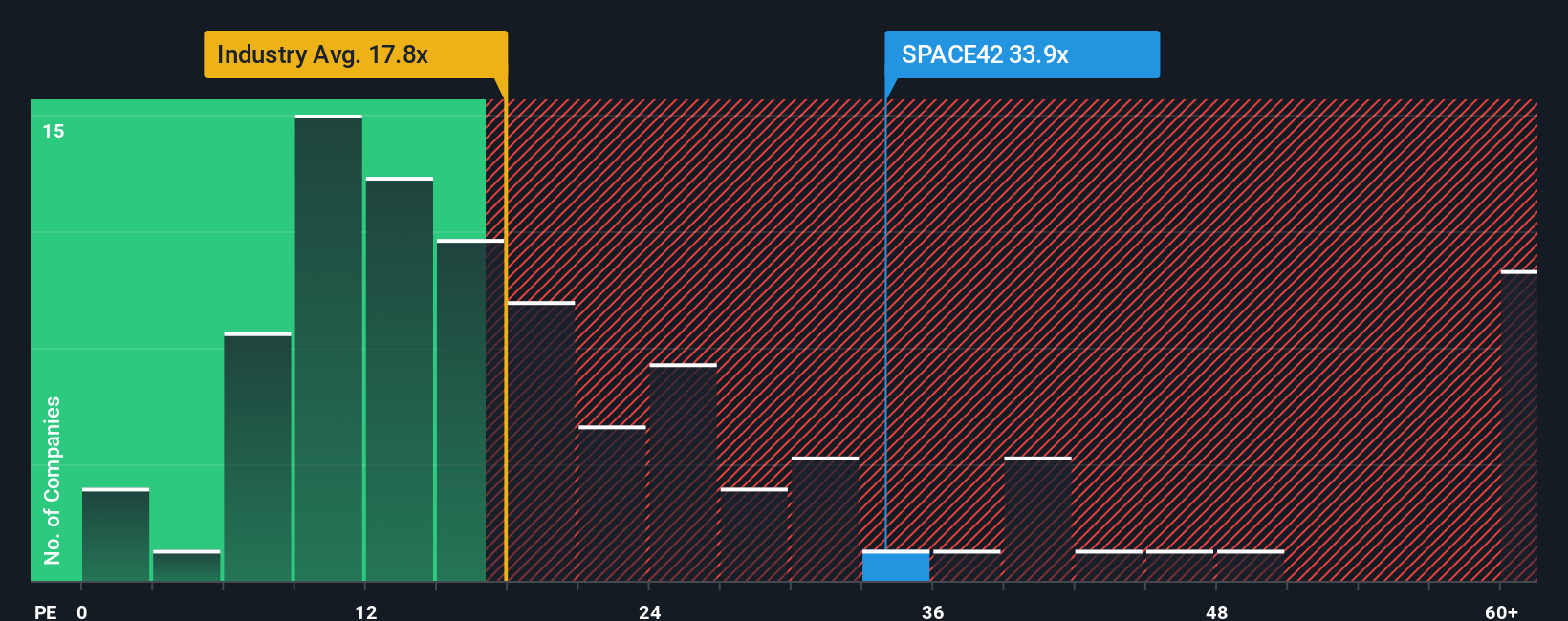Click the x-axis tick label 24
The image size is (1568, 621).
(x=650, y=612)
